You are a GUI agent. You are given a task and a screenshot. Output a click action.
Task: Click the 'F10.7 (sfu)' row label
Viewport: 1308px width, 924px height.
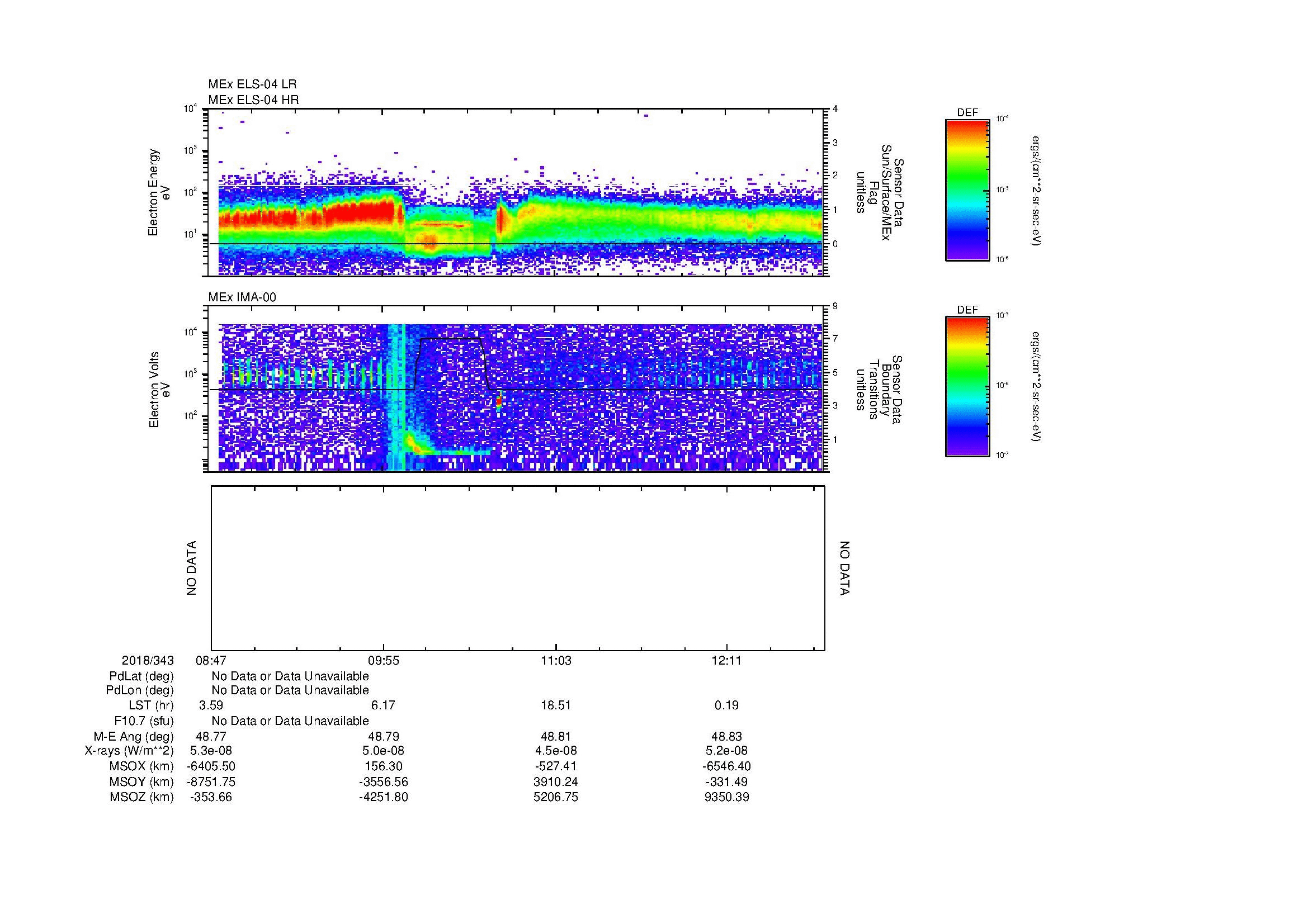(144, 721)
